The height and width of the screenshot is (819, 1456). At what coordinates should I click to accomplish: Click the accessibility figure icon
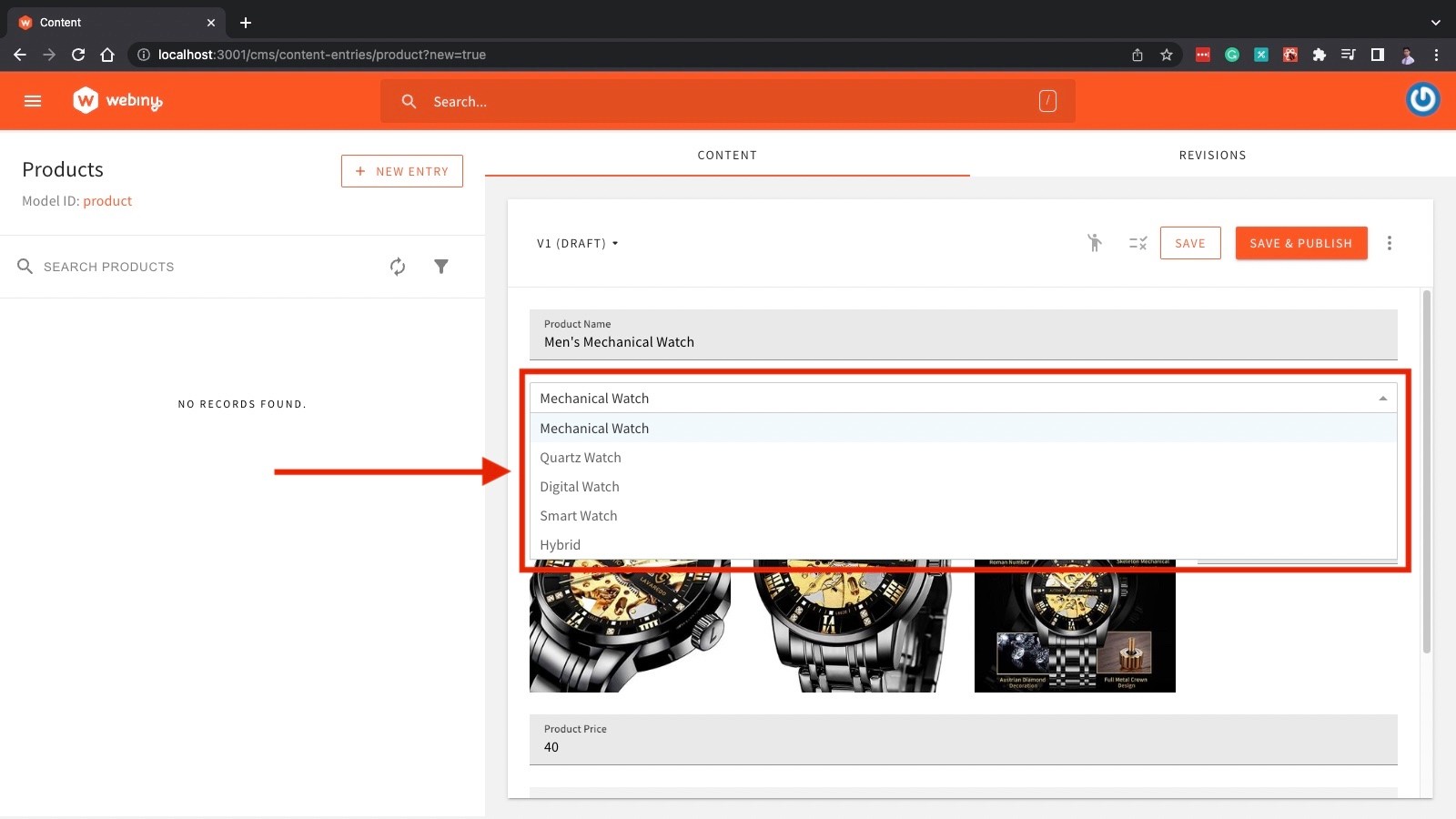pyautogui.click(x=1094, y=243)
